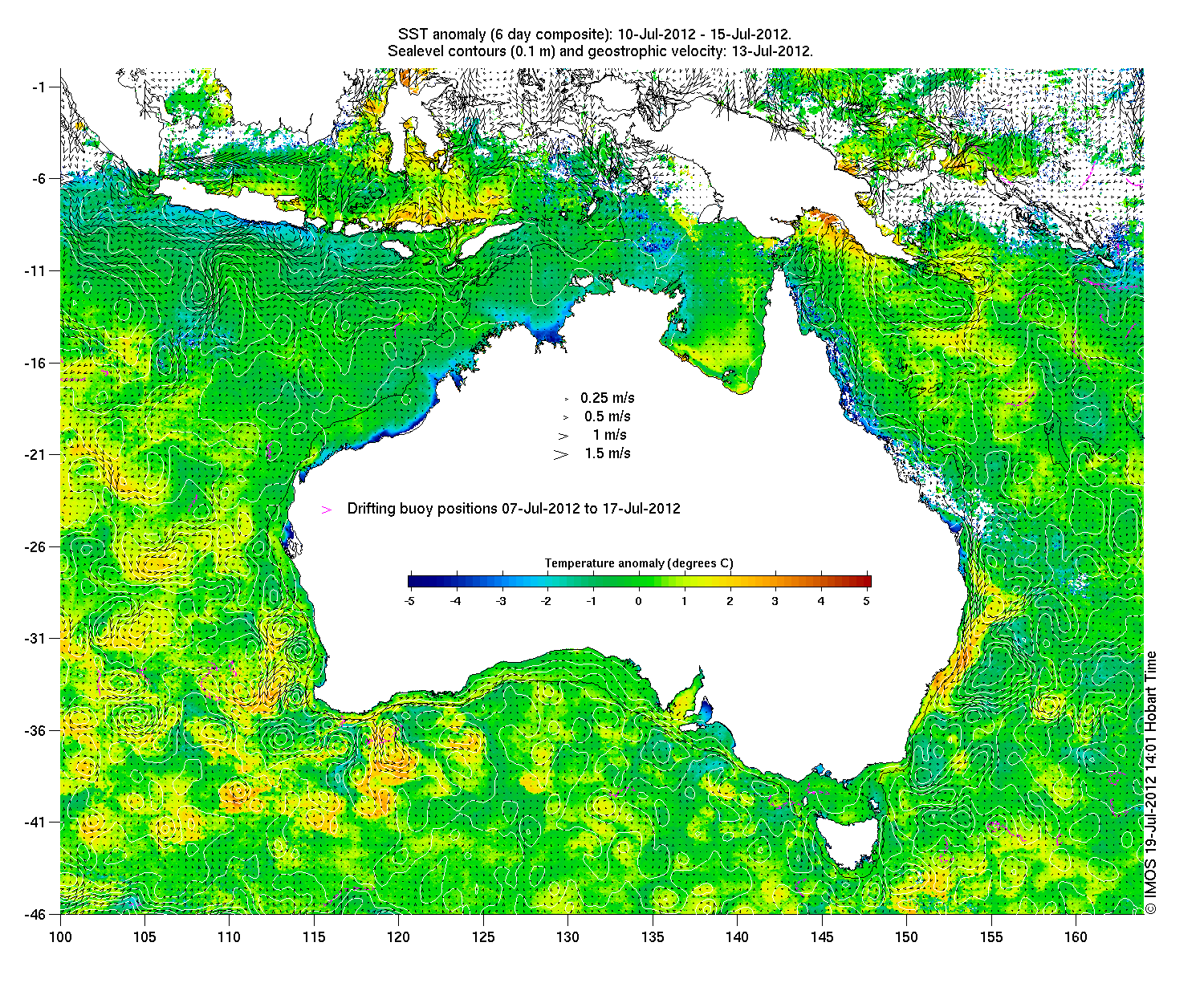Click the magenta buoy arrow legend symbol
The image size is (1204, 983).
pos(326,510)
